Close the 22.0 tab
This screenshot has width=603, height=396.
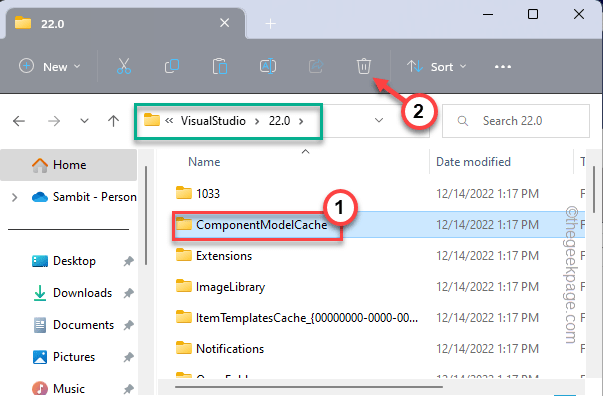[x=225, y=23]
